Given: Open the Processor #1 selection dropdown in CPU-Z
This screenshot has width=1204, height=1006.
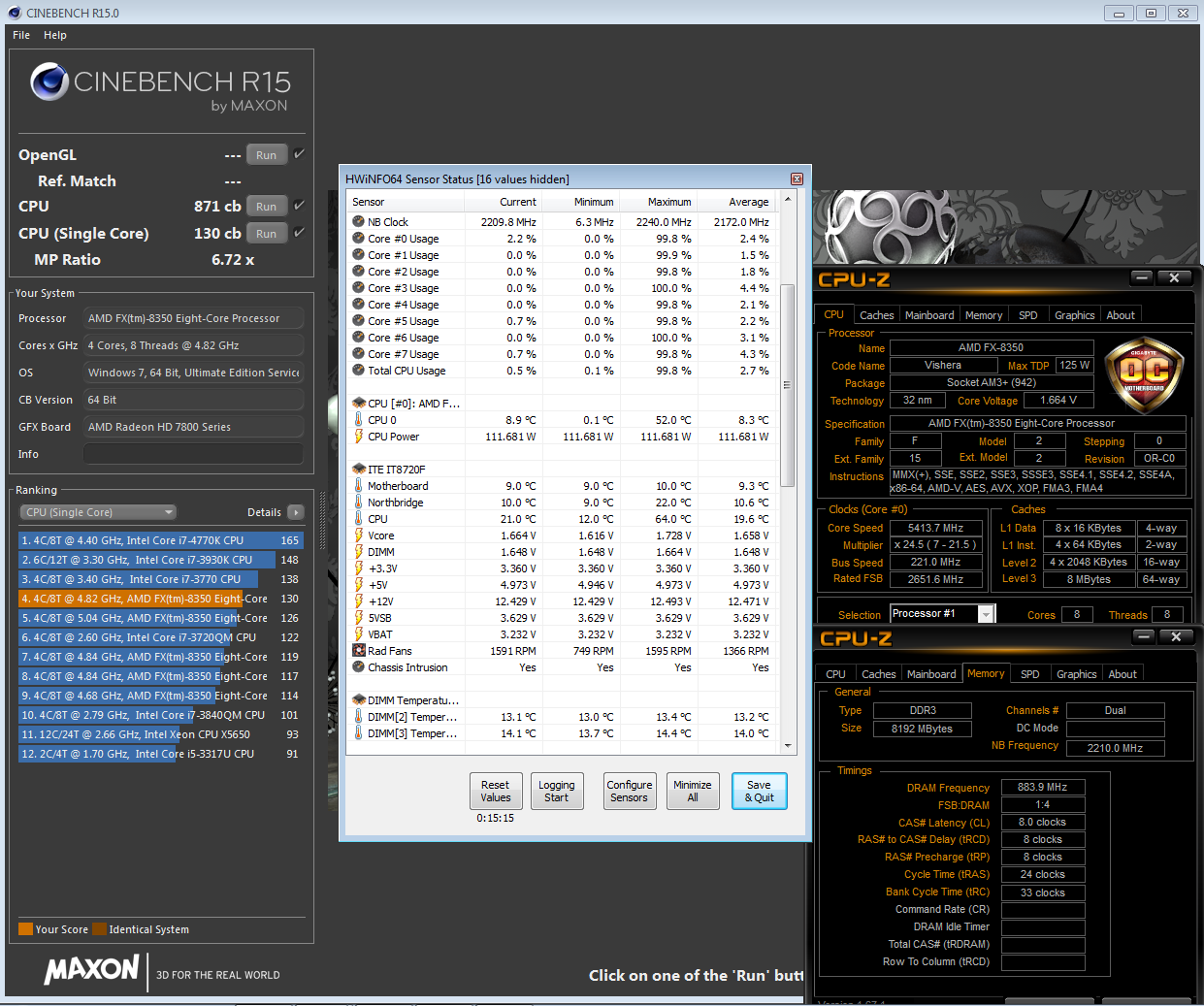Looking at the screenshot, I should point(986,614).
